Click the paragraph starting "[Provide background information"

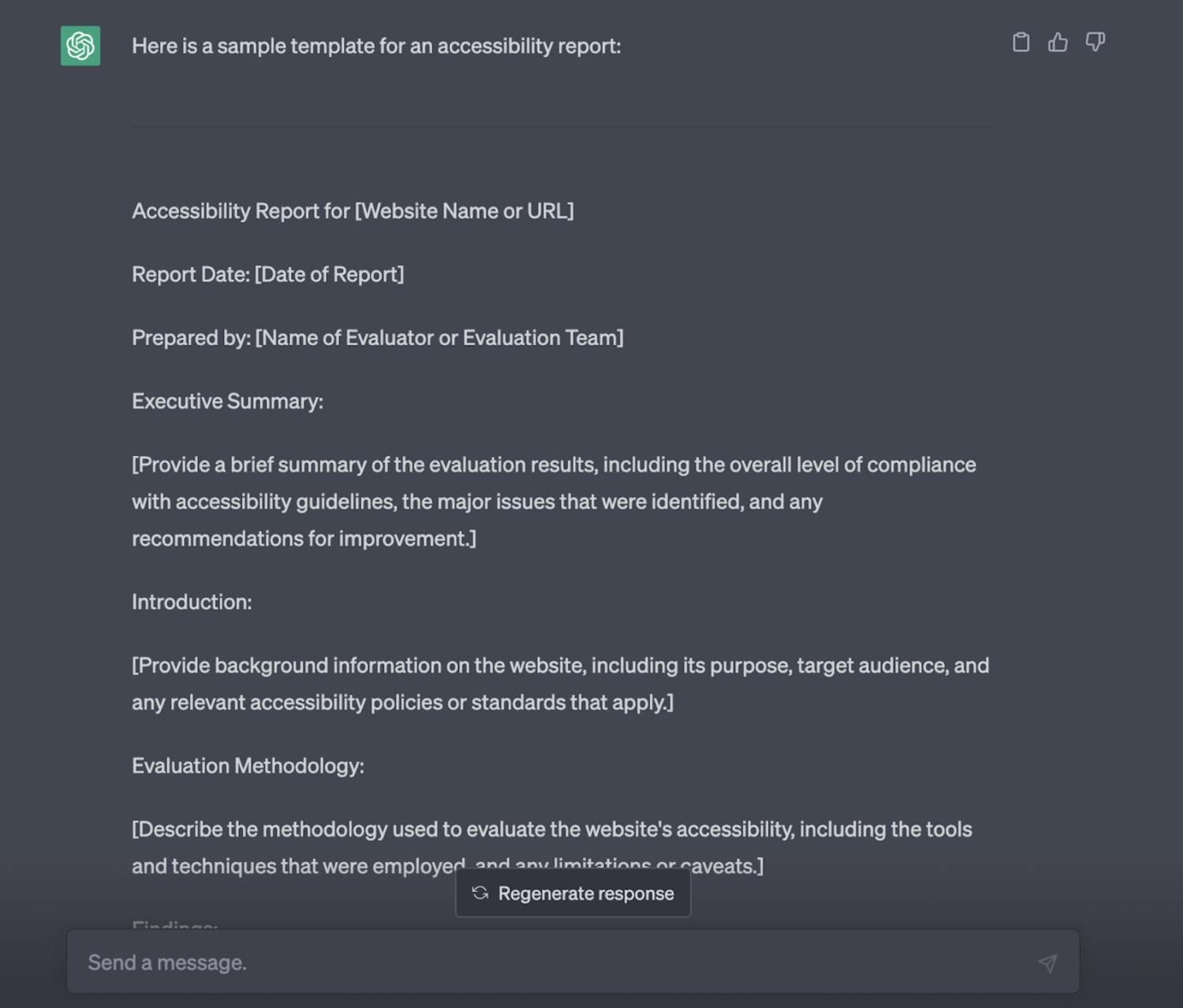(x=560, y=684)
